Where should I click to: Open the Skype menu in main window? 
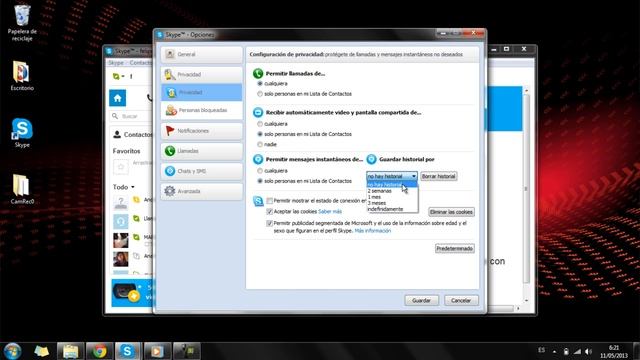116,63
